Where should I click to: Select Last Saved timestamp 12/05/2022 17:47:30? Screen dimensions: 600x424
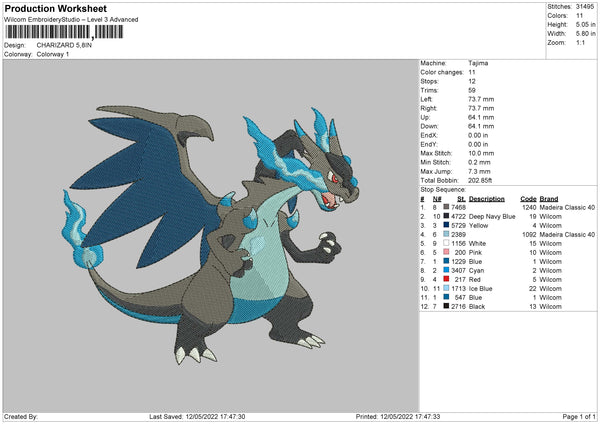coord(215,416)
